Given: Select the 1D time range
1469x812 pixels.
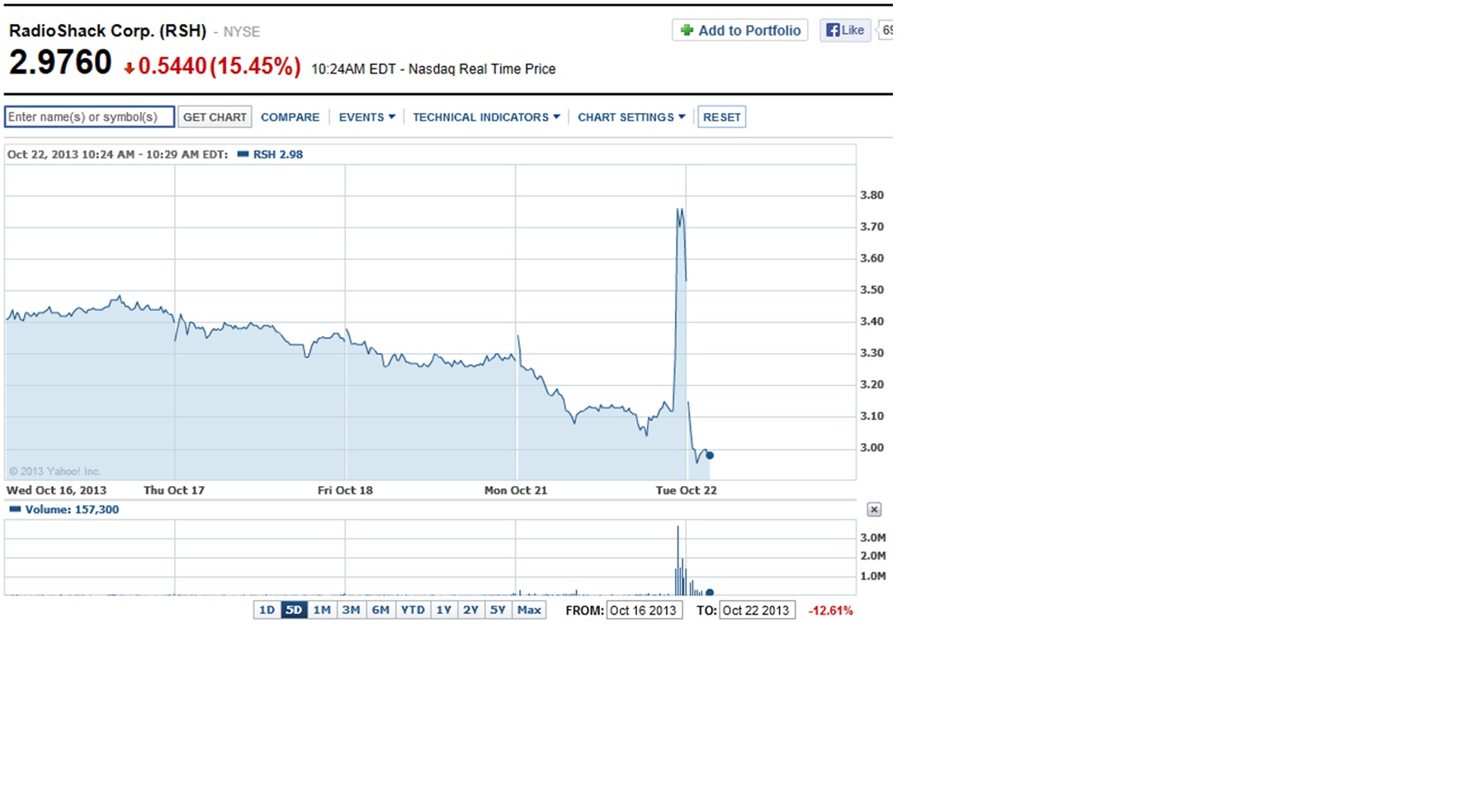Looking at the screenshot, I should [267, 611].
